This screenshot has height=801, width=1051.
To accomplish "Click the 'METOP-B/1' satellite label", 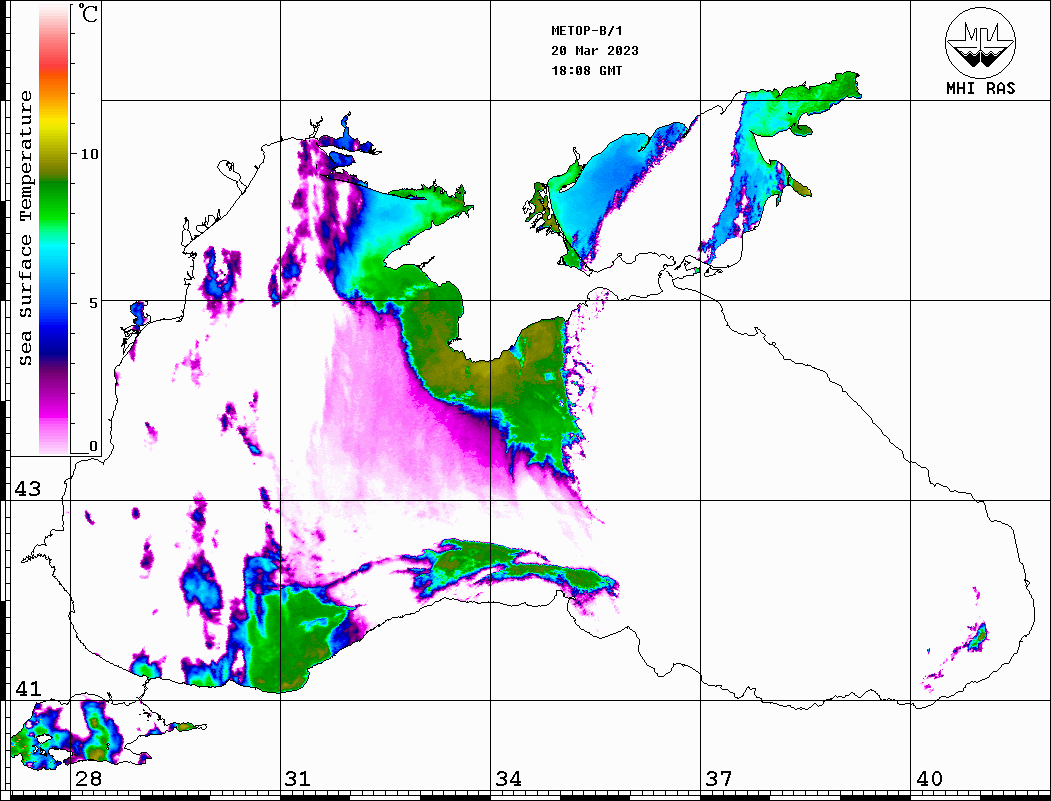I will pos(586,31).
